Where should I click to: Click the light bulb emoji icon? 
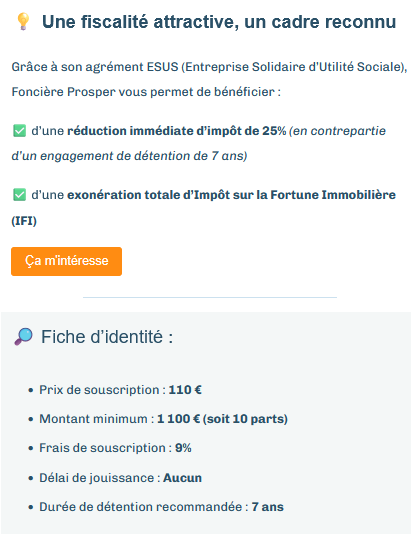tap(23, 22)
